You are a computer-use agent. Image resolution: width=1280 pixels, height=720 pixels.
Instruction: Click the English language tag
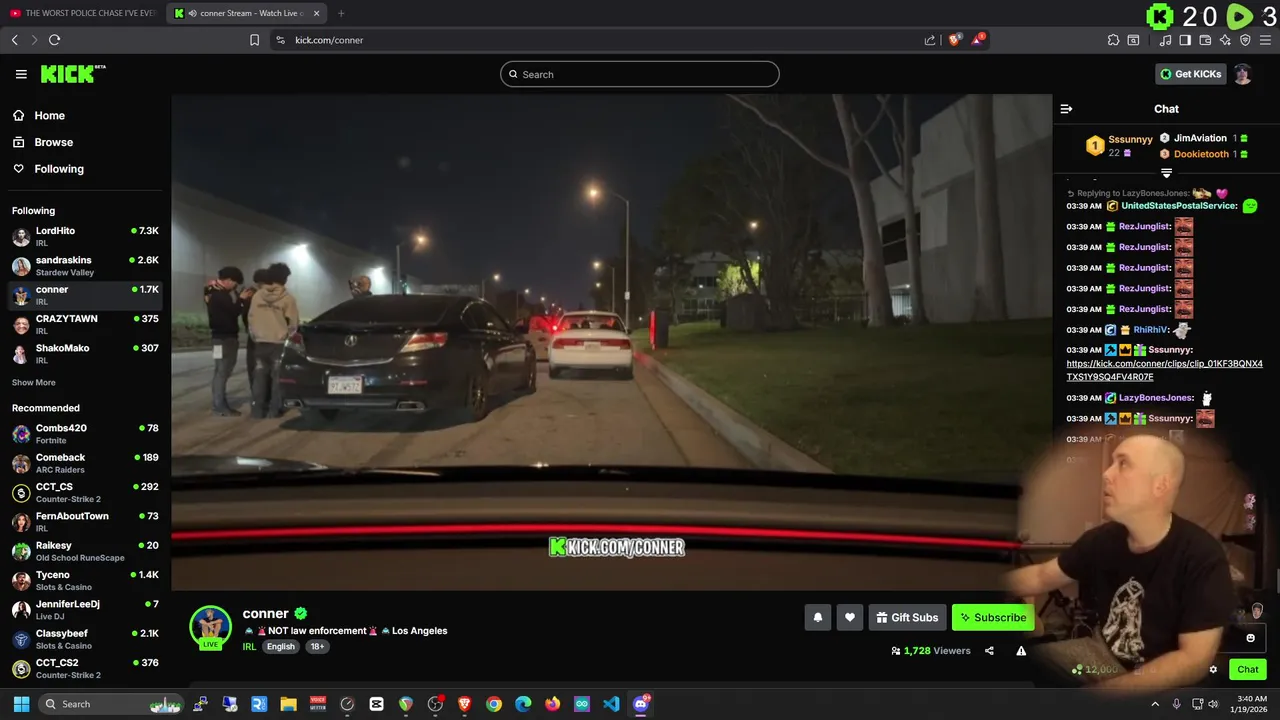tap(281, 647)
